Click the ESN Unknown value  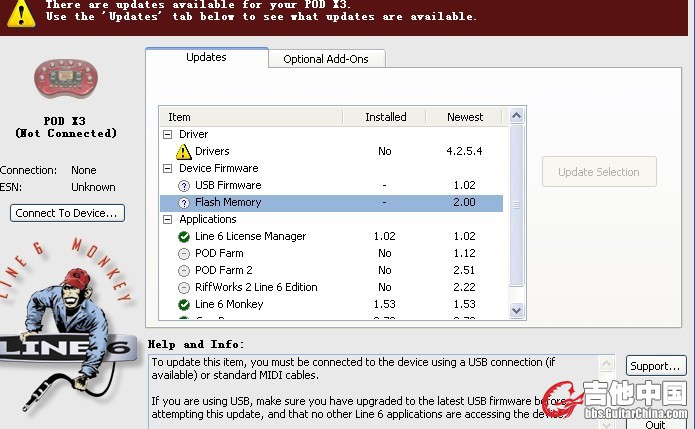(x=93, y=187)
